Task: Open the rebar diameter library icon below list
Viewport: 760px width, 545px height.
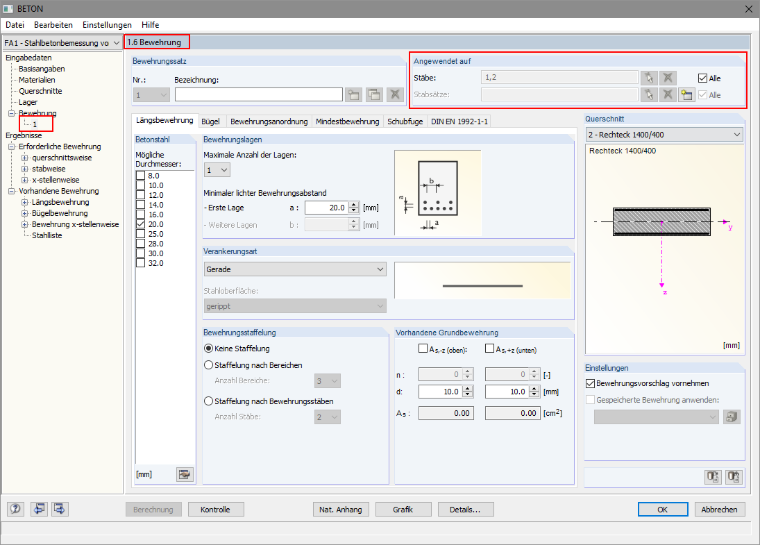Action: click(185, 474)
